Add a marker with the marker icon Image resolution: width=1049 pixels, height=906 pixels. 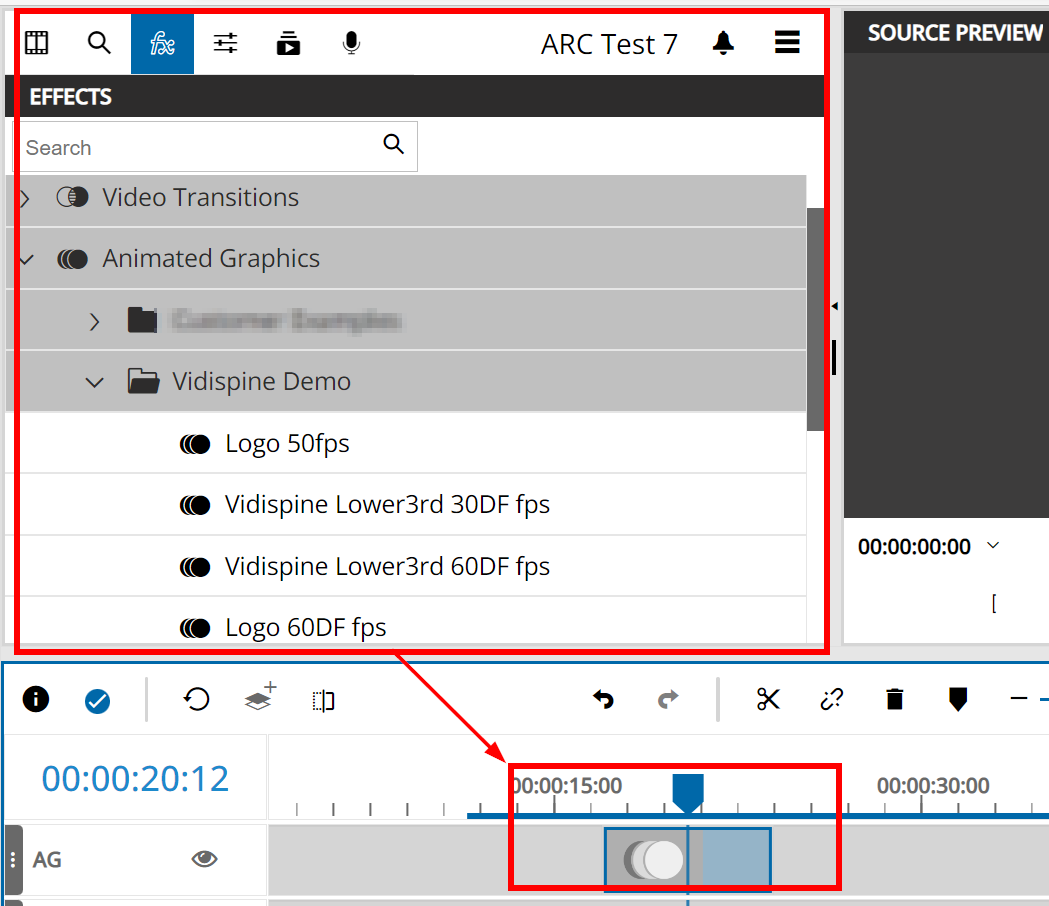[x=958, y=699]
